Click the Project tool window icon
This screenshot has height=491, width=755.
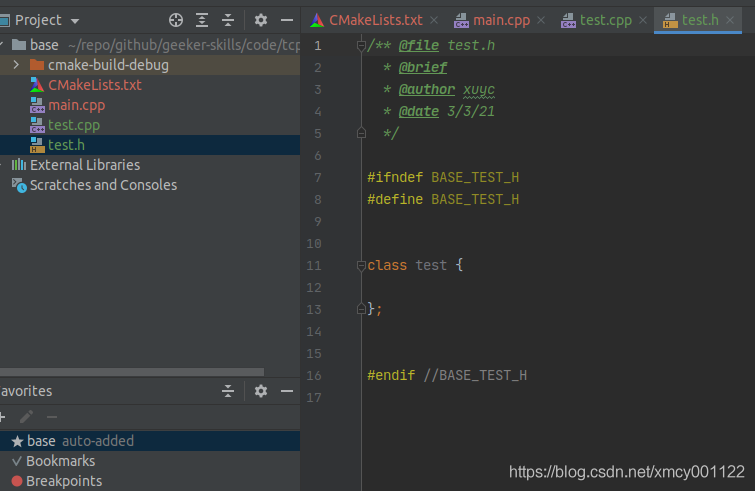point(4,20)
